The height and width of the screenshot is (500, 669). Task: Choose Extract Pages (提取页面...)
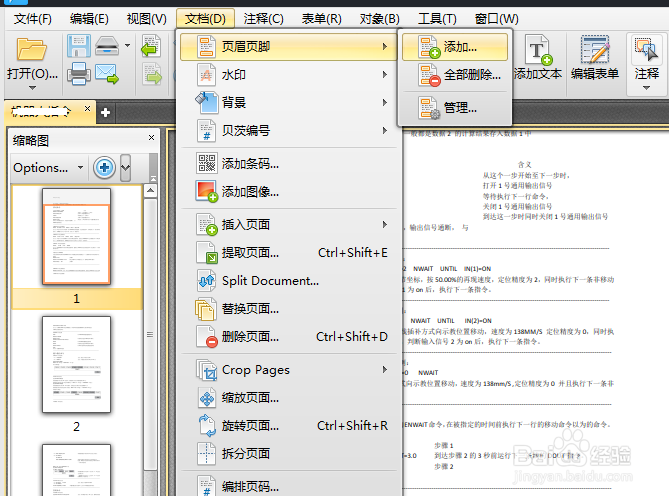tap(289, 253)
